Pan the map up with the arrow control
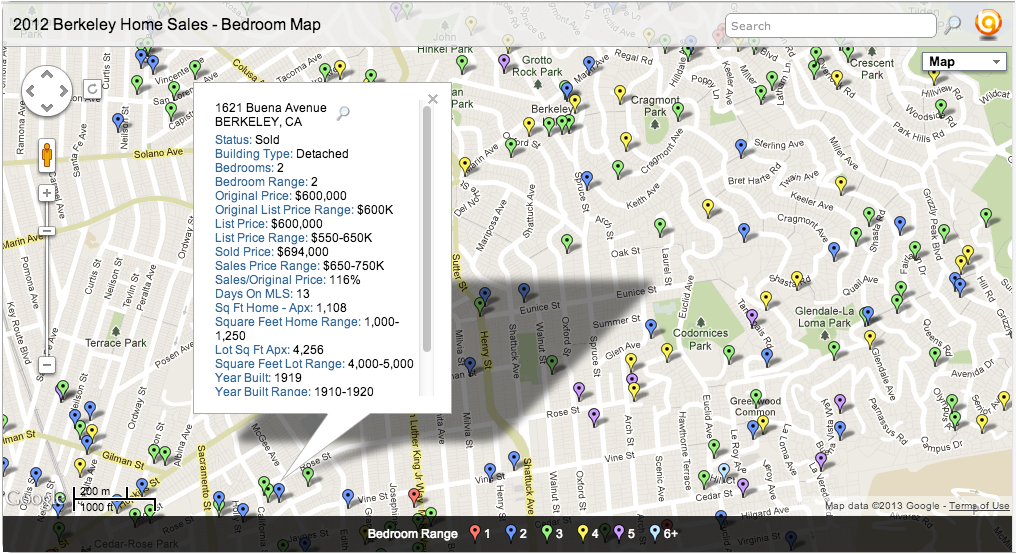Image resolution: width=1016 pixels, height=554 pixels. pyautogui.click(x=47, y=75)
